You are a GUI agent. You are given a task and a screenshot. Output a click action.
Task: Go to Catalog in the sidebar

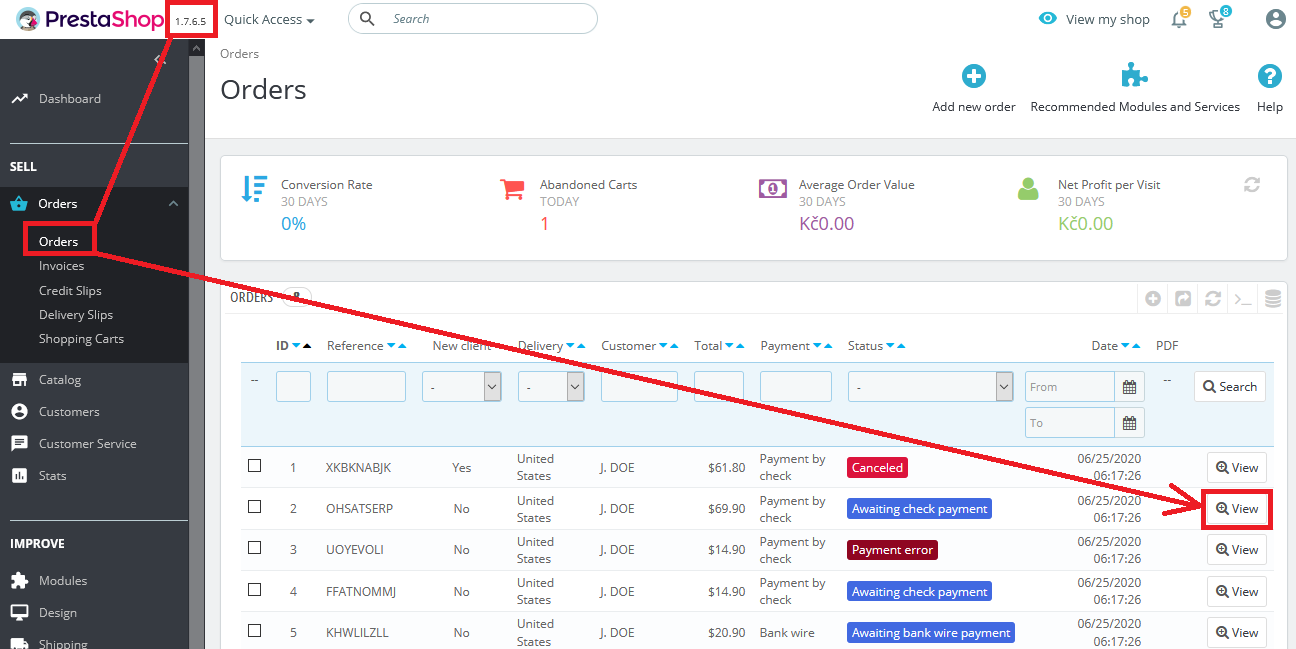point(60,380)
